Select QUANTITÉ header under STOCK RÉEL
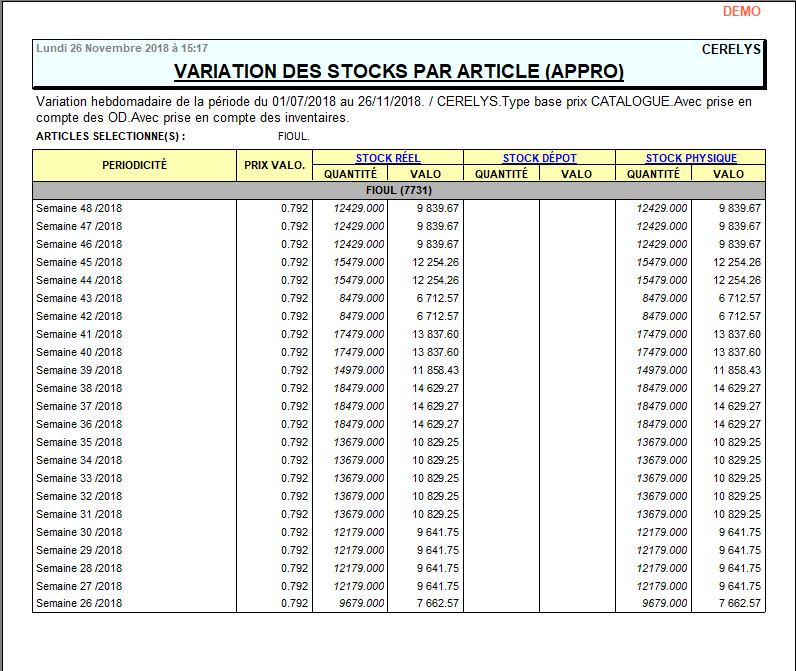The width and height of the screenshot is (796, 671). click(x=350, y=174)
